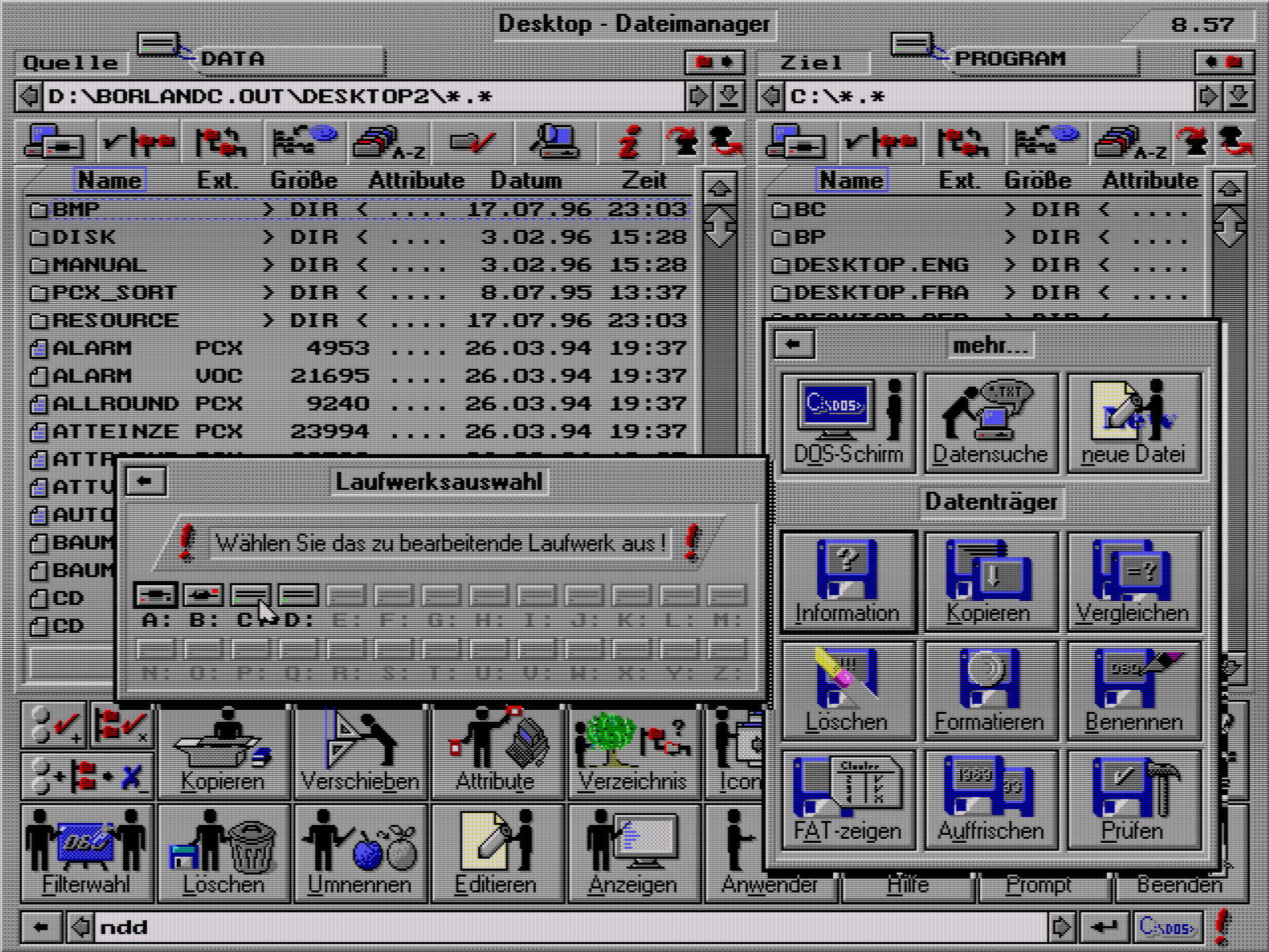Screen dimensions: 1269x952
Task: Create a new file with neue Datei
Action: point(1133,422)
